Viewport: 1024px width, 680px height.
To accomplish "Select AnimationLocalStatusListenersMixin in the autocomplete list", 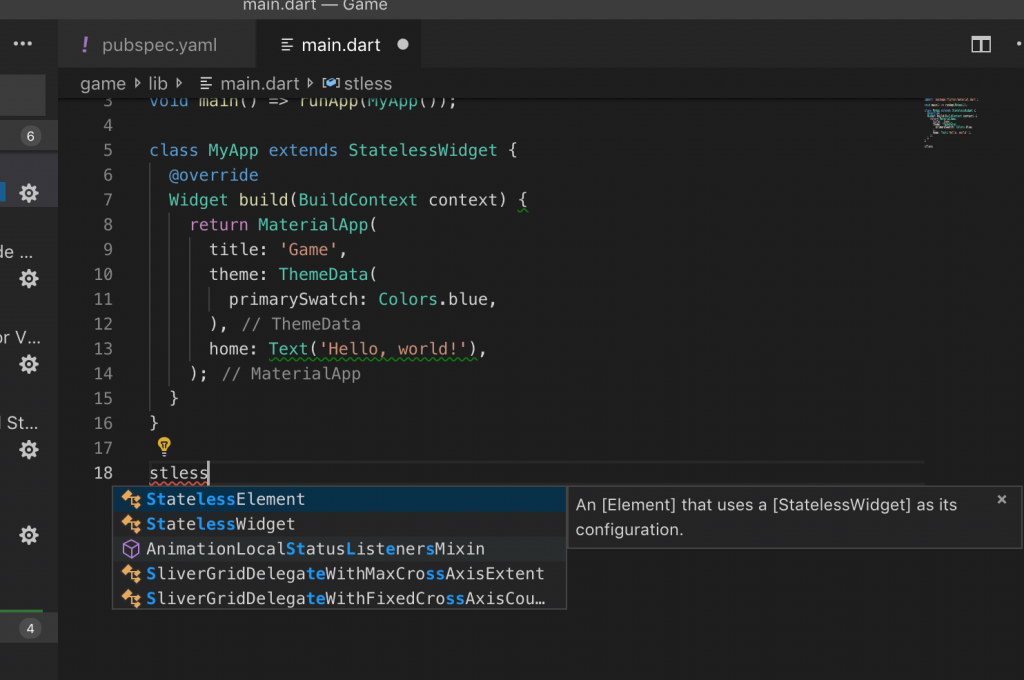I will coord(315,549).
